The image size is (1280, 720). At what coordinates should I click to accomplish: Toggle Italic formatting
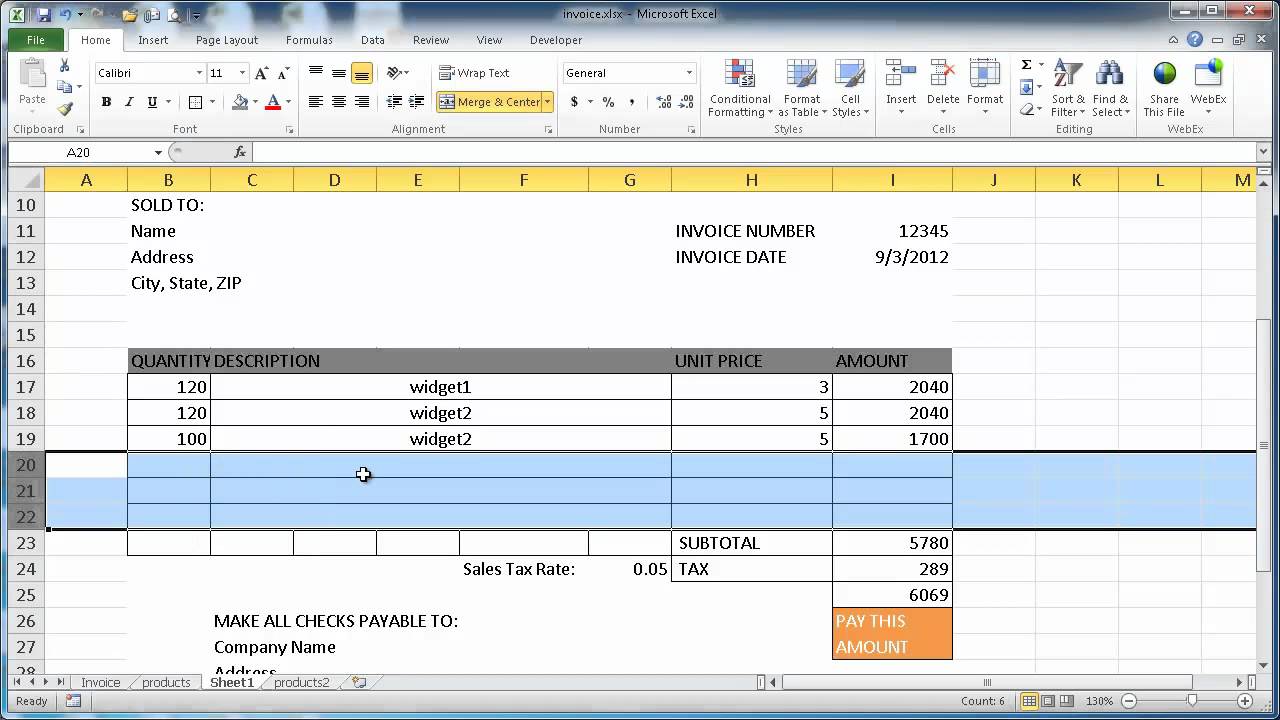click(x=129, y=102)
